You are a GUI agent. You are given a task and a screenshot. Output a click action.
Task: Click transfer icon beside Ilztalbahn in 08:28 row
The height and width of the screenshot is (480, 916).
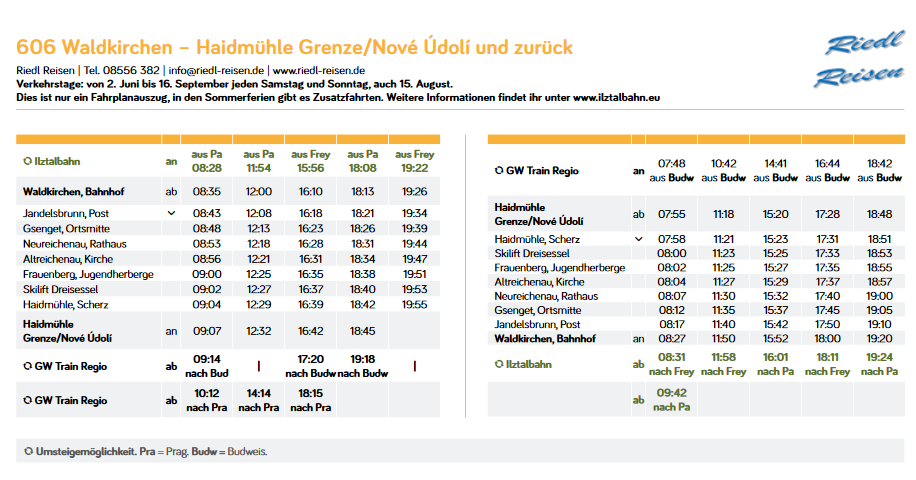[x=27, y=161]
